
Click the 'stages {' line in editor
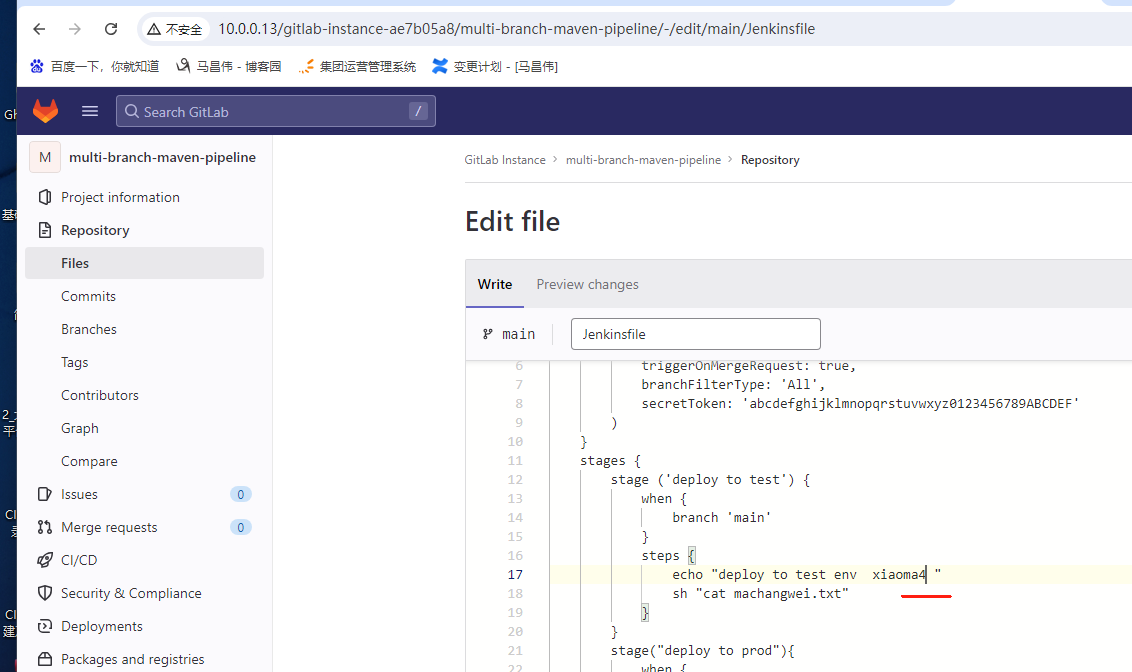coord(610,461)
